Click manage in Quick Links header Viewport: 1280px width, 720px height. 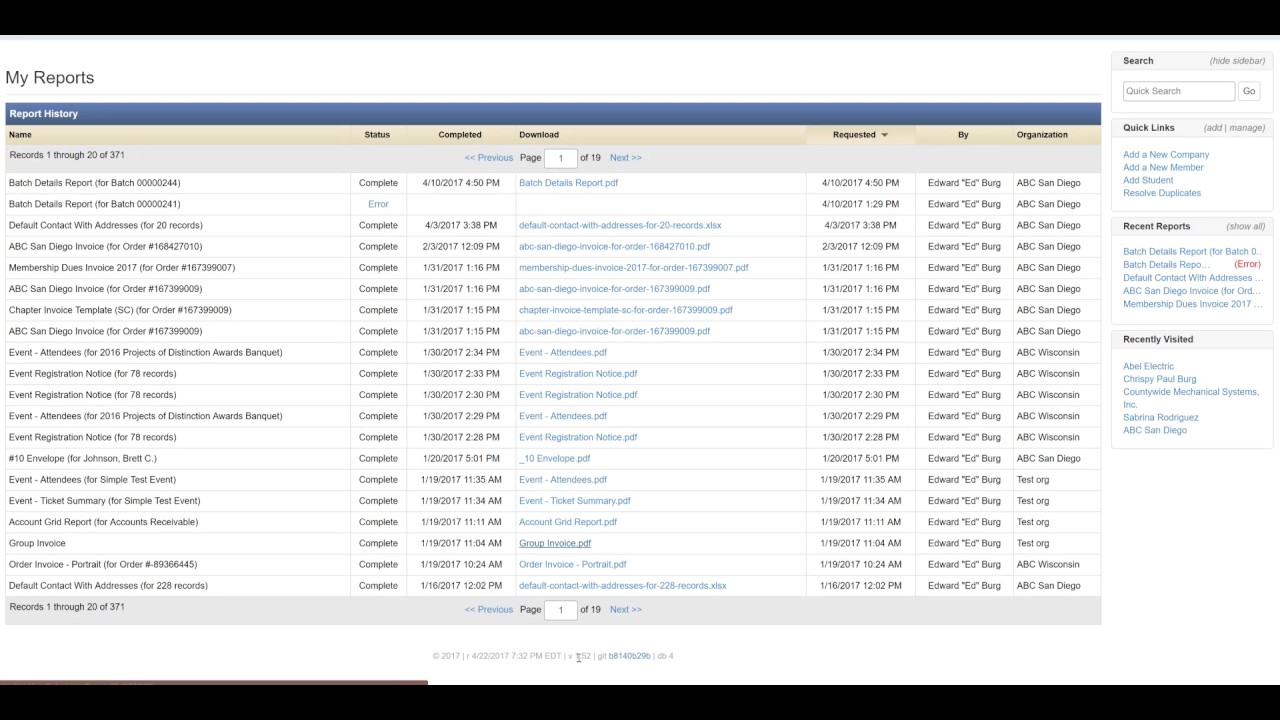[x=1246, y=128]
